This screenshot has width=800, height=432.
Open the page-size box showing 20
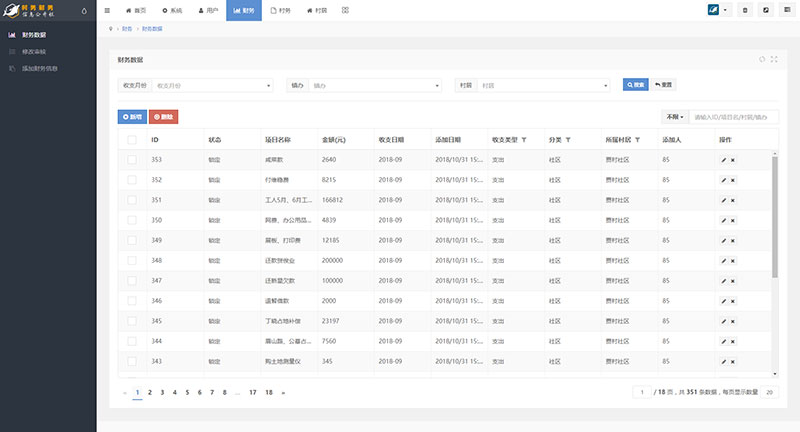tap(769, 392)
